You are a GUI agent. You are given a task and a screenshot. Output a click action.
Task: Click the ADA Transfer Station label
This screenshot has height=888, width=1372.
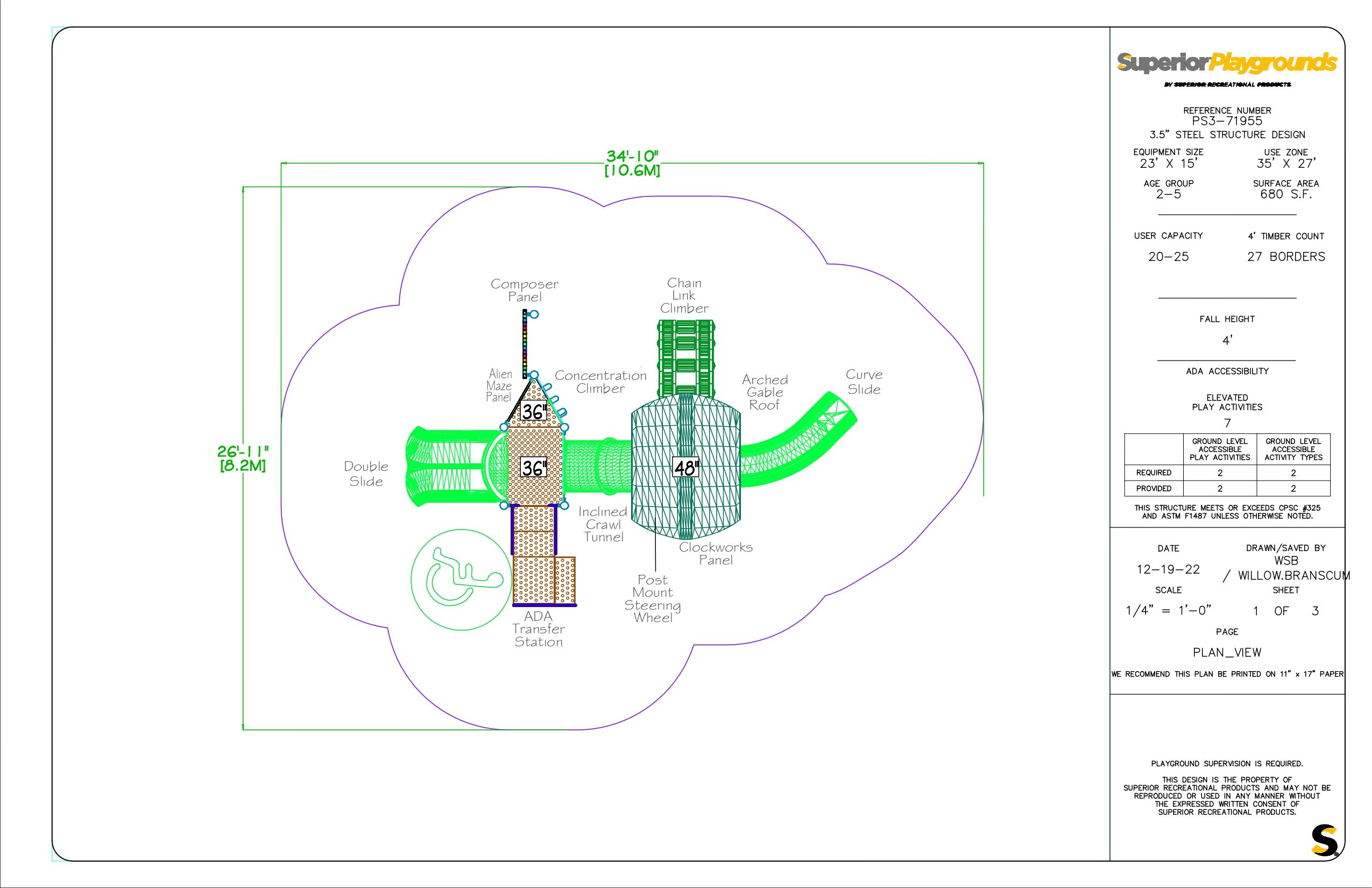click(x=539, y=629)
